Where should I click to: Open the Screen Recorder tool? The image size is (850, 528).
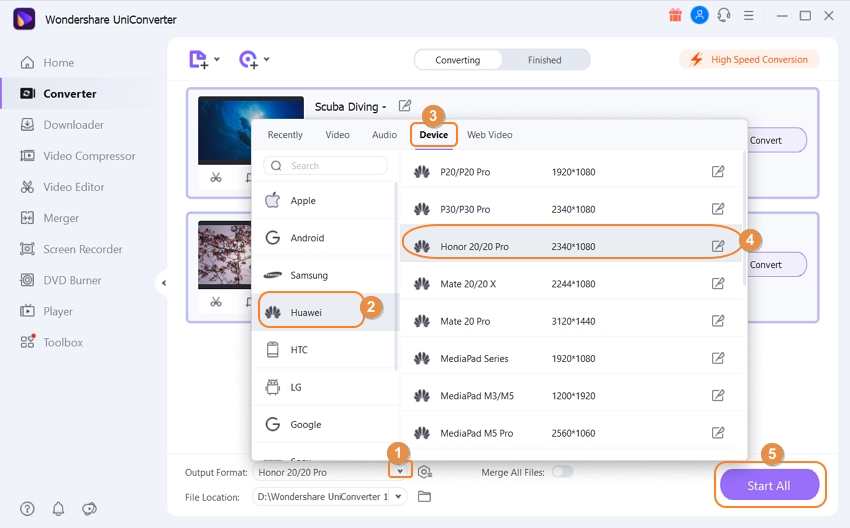[71, 249]
